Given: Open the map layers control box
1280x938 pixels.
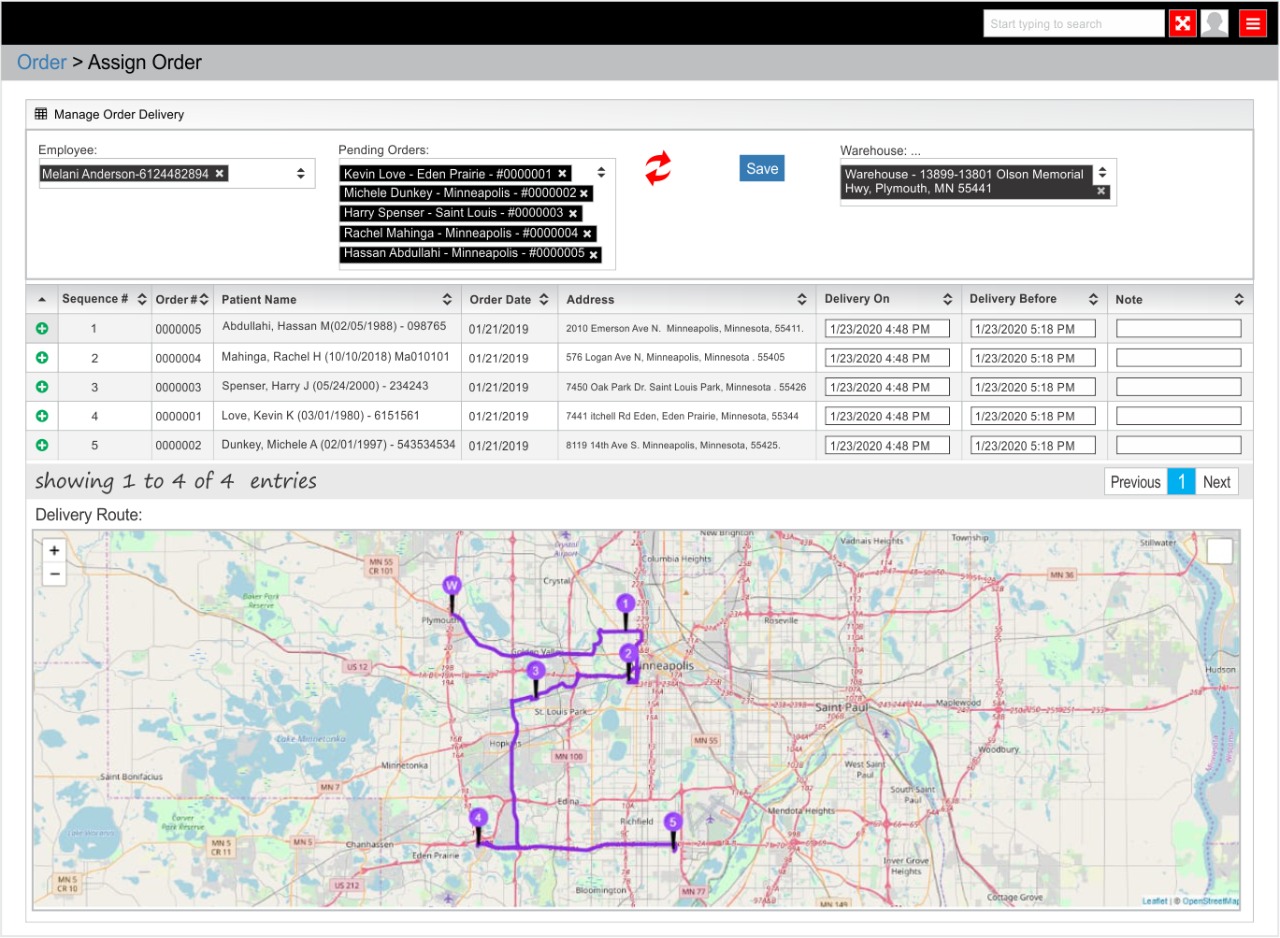Looking at the screenshot, I should tap(1219, 552).
